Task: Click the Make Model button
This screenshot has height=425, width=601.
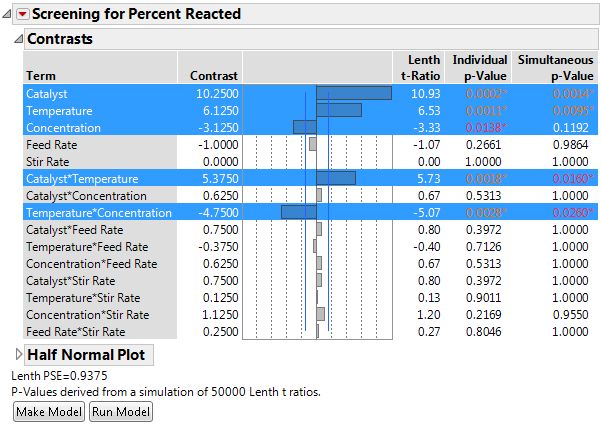Action: (48, 411)
